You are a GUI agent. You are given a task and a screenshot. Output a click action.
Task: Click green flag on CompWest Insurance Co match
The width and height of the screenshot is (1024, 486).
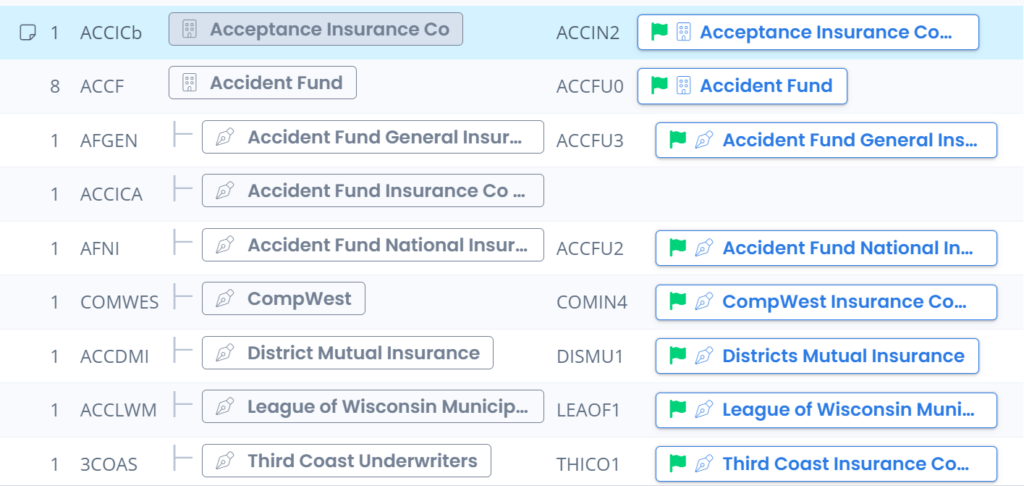(x=678, y=302)
